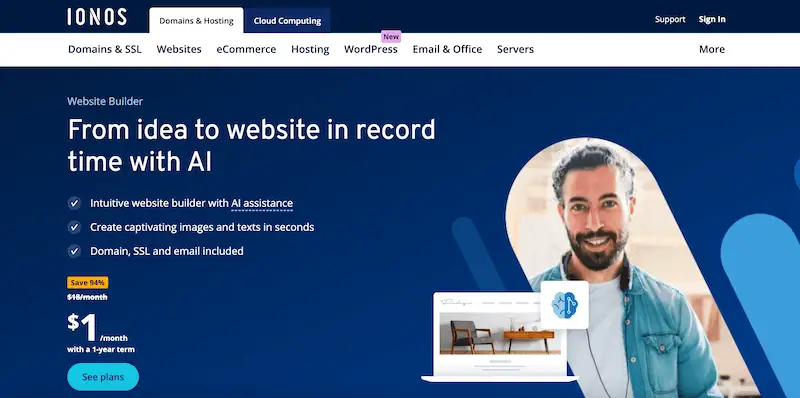The width and height of the screenshot is (800, 398).
Task: Click Domain, SSL and email included text
Action: pos(167,251)
